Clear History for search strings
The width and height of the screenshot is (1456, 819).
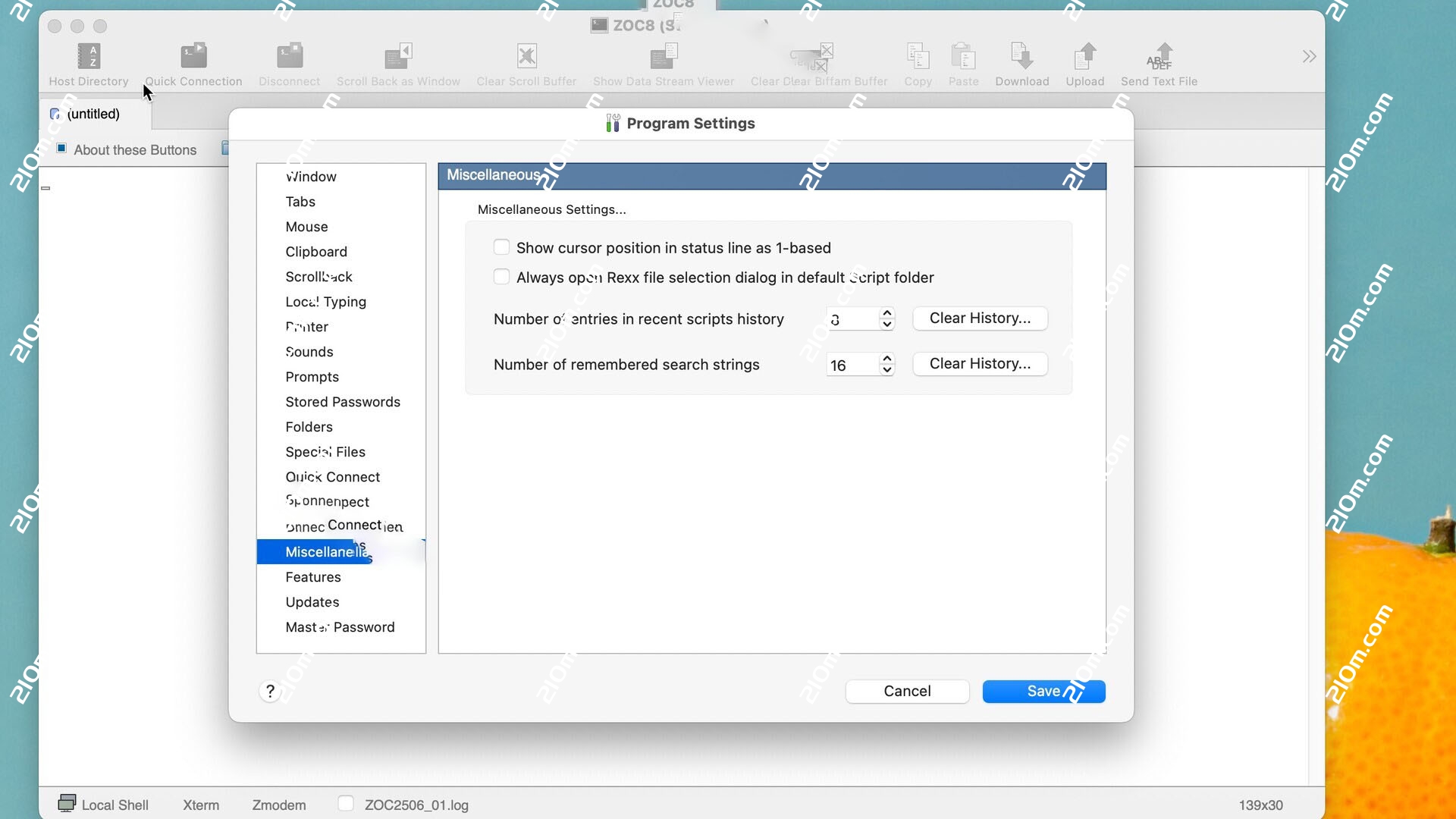click(980, 364)
